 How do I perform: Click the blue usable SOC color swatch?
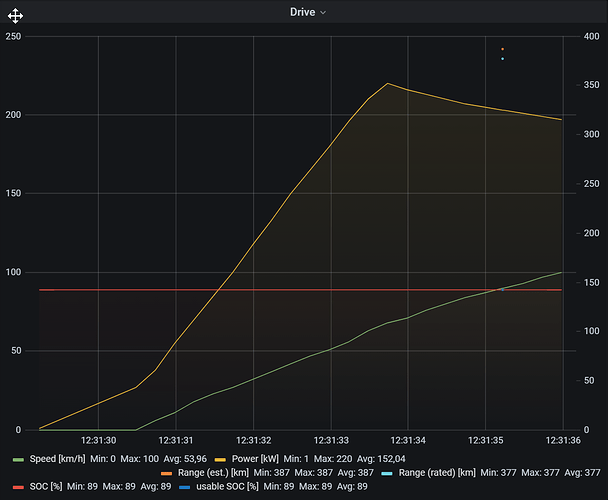click(x=185, y=487)
